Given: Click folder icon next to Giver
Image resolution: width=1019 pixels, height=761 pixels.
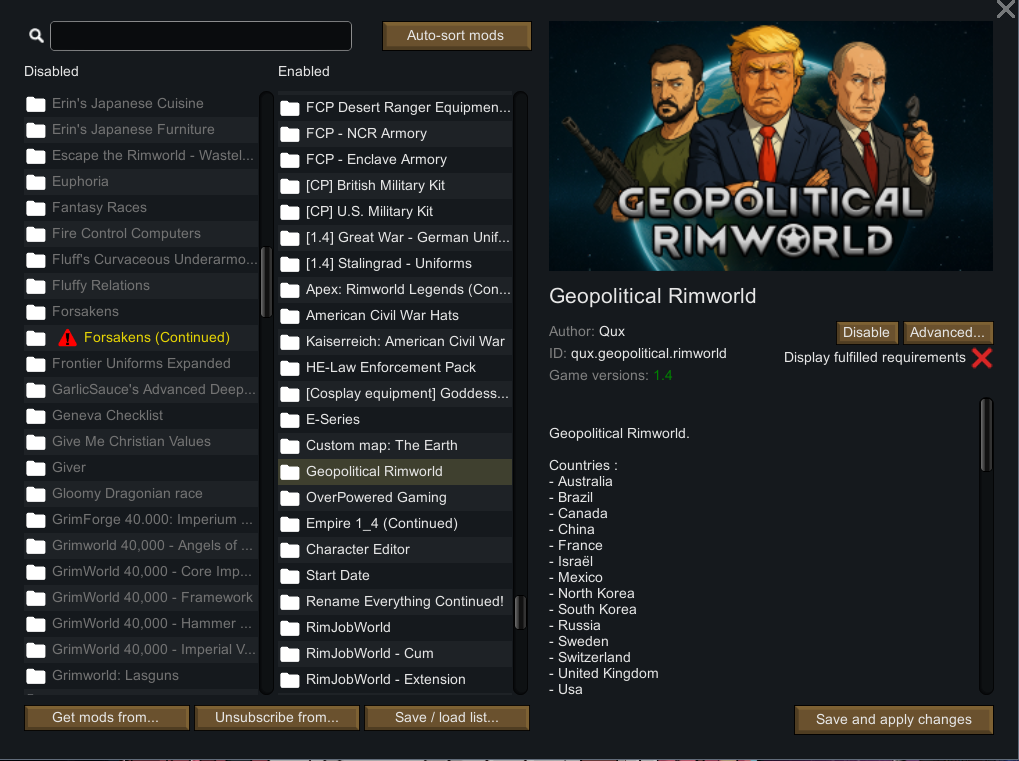Looking at the screenshot, I should tap(36, 468).
